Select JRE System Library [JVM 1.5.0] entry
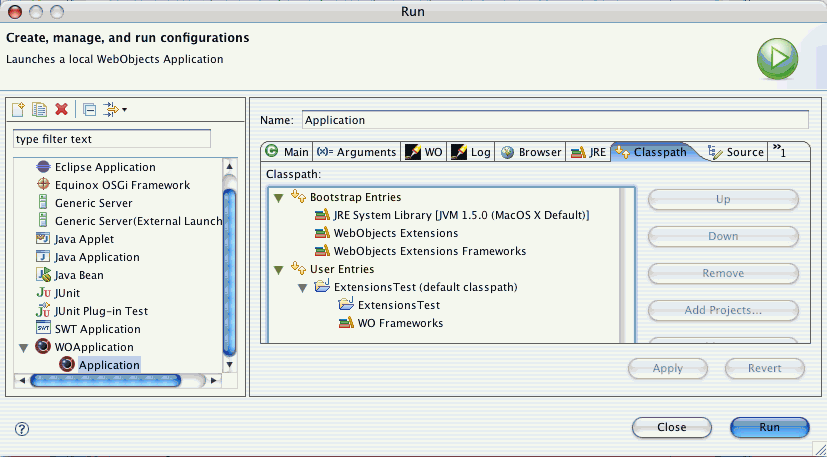Viewport: 827px width, 457px height. point(452,215)
